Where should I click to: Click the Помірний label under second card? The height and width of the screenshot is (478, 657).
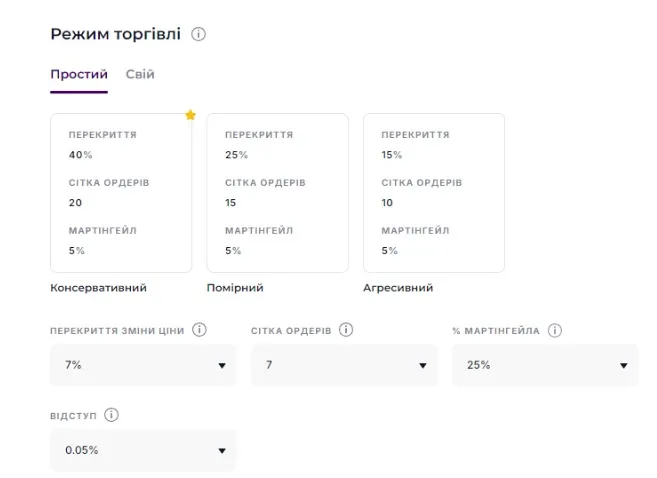tap(235, 288)
